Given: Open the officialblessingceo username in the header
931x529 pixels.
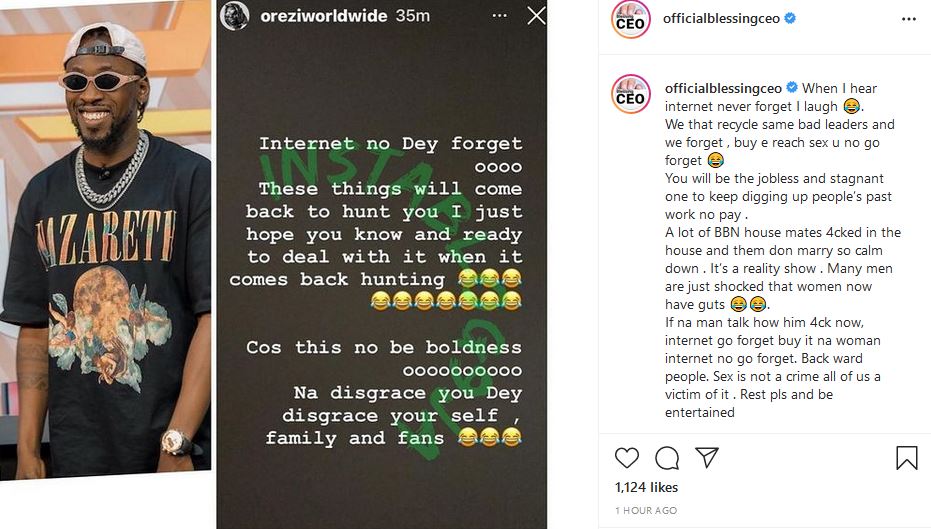Looking at the screenshot, I should pos(721,18).
